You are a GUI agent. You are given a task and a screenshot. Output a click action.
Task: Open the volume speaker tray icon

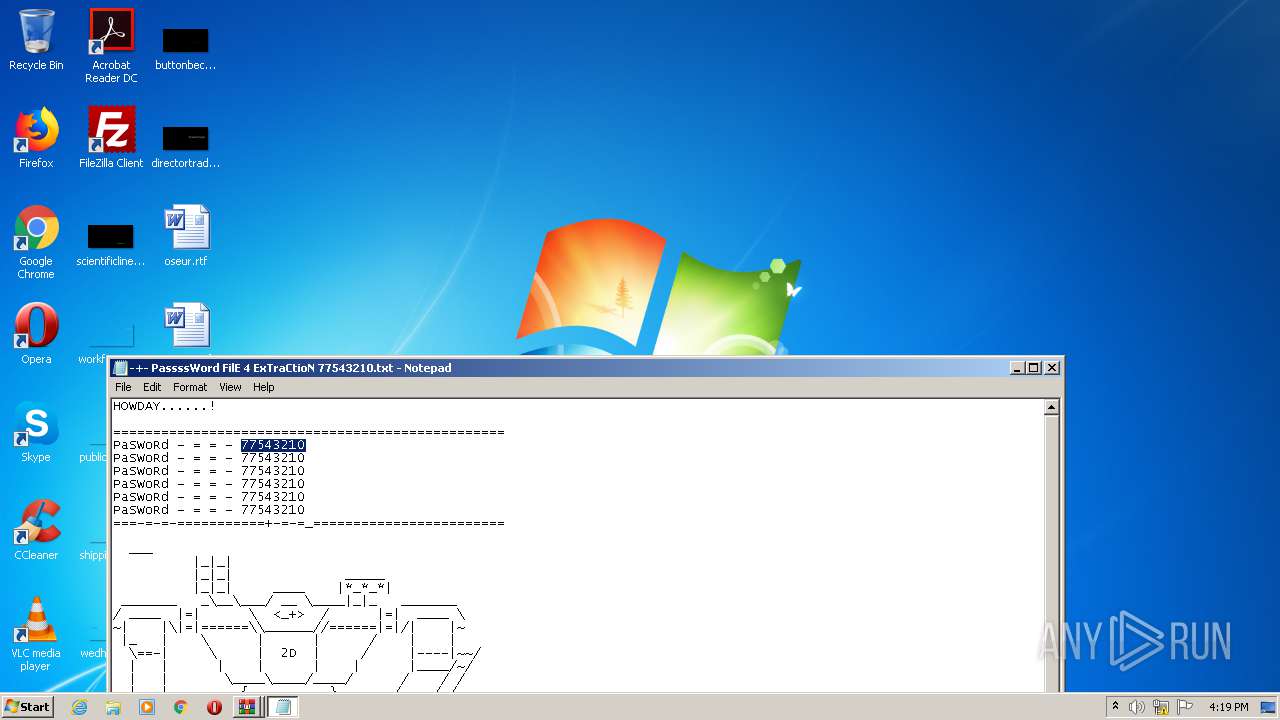1137,707
